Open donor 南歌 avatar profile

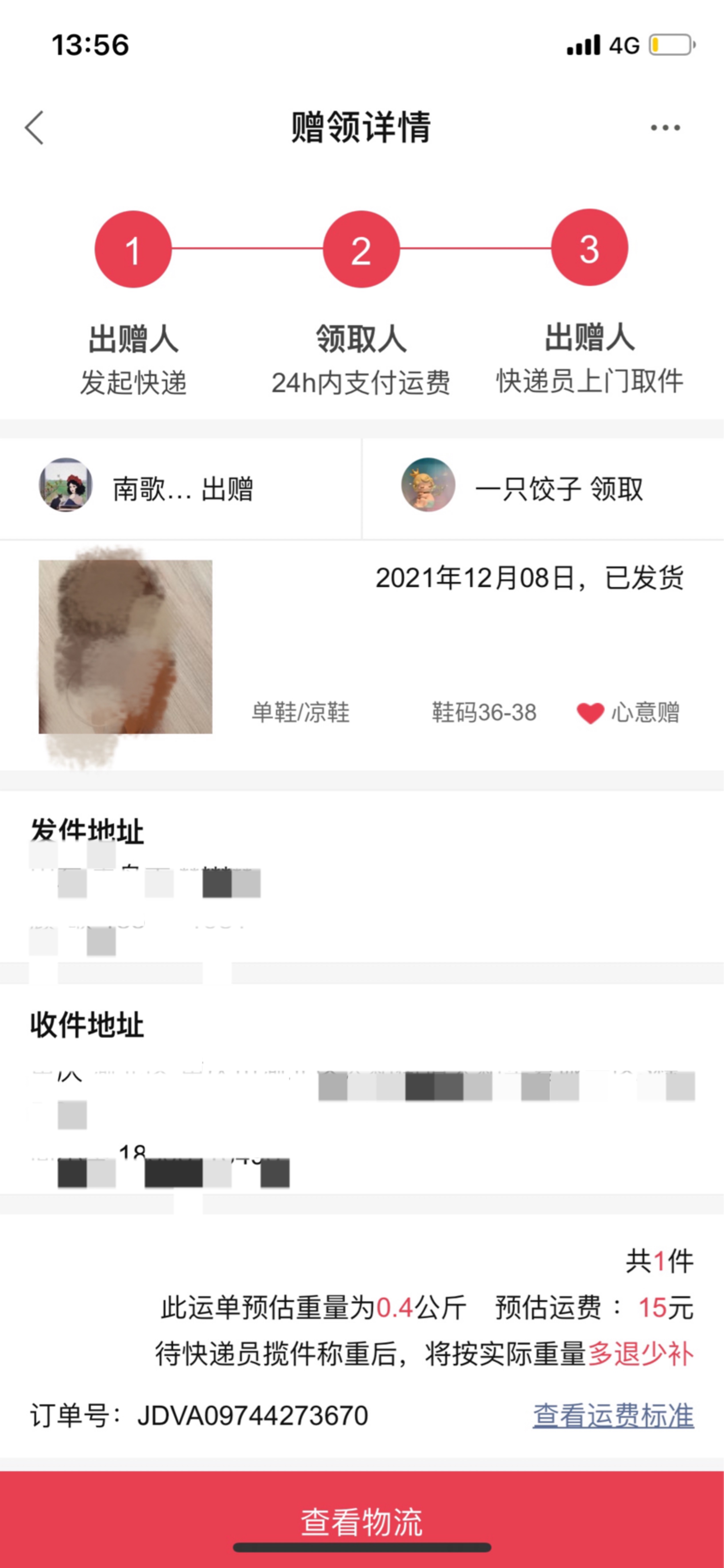66,485
